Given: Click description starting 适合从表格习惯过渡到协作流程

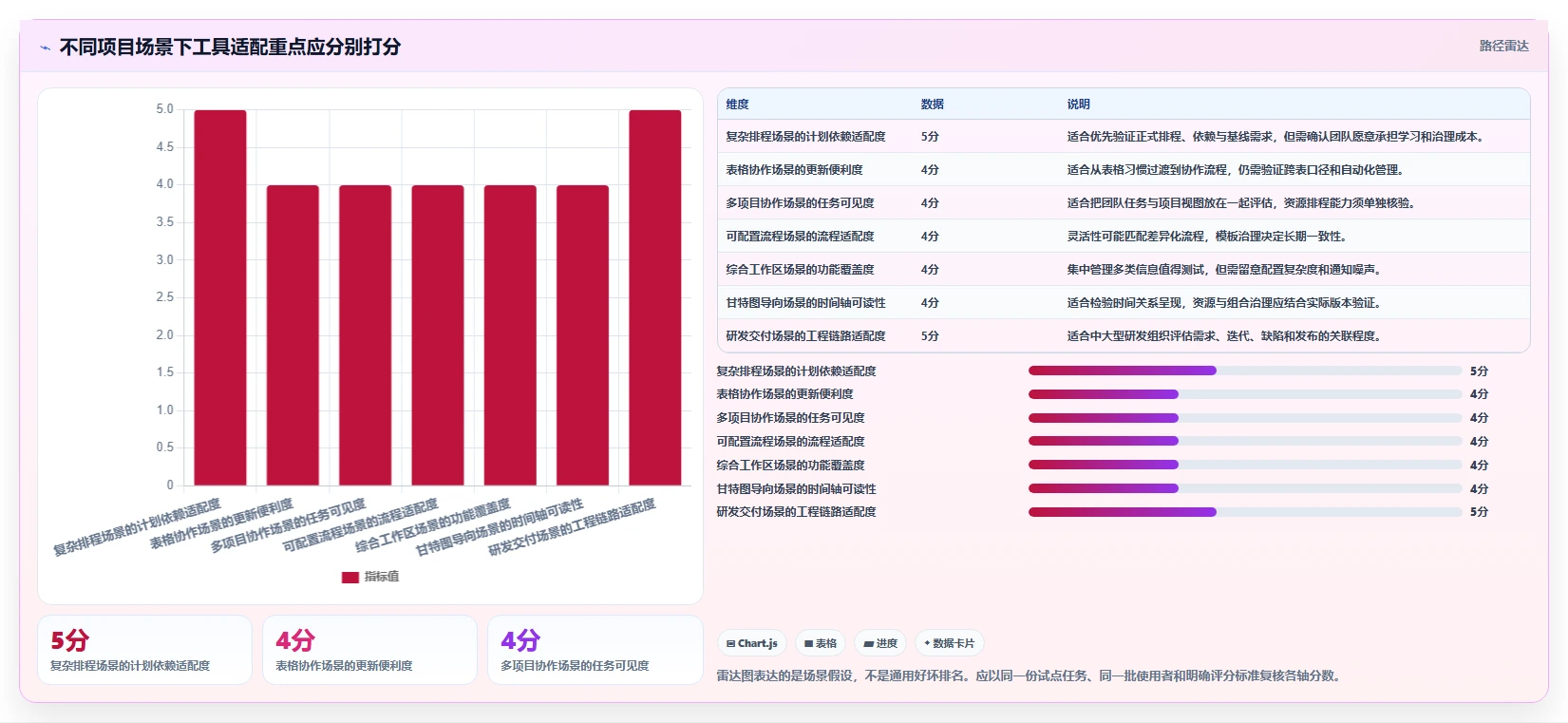Looking at the screenshot, I should [1236, 170].
